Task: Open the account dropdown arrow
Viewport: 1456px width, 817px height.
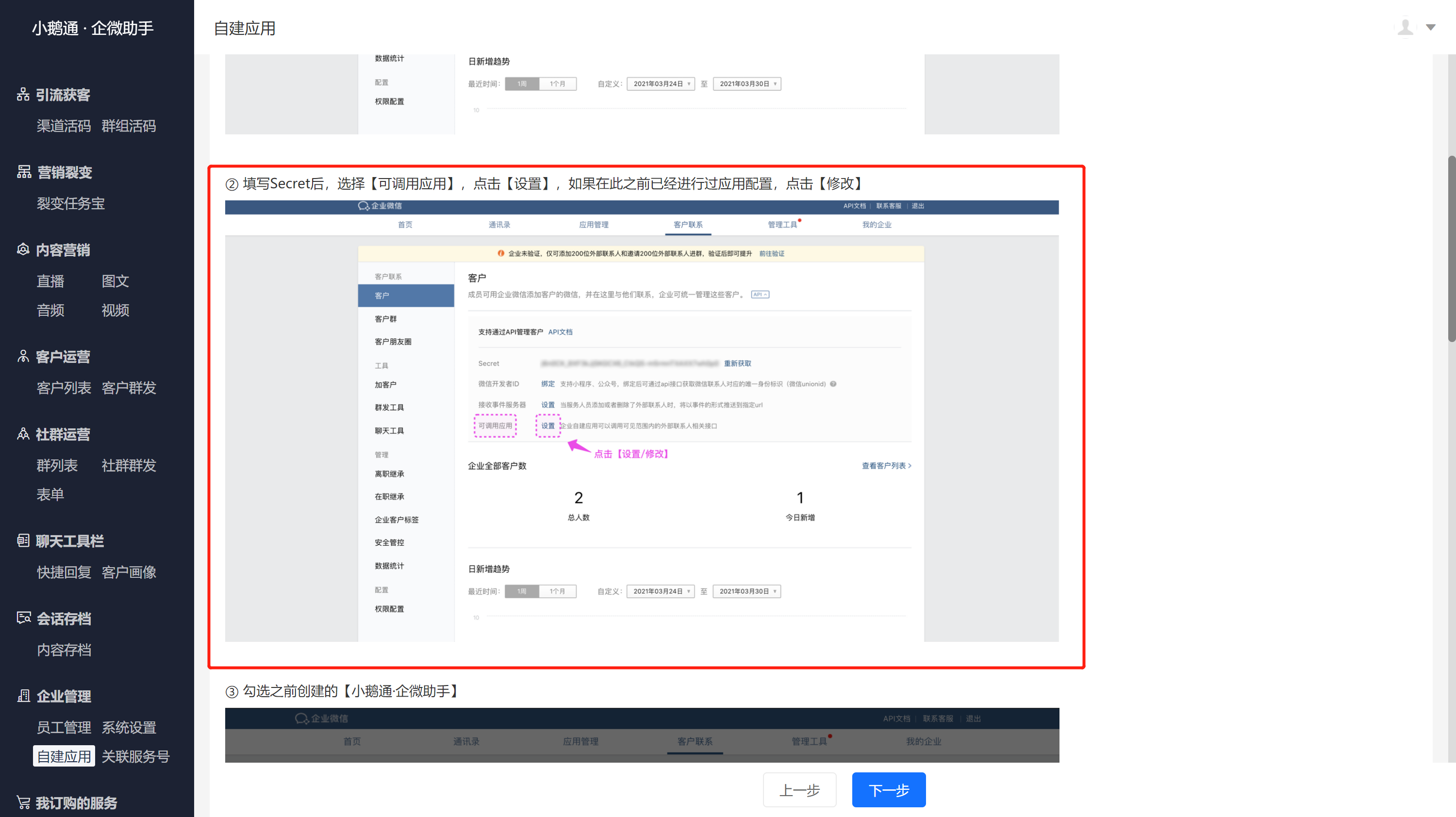Action: [x=1431, y=27]
